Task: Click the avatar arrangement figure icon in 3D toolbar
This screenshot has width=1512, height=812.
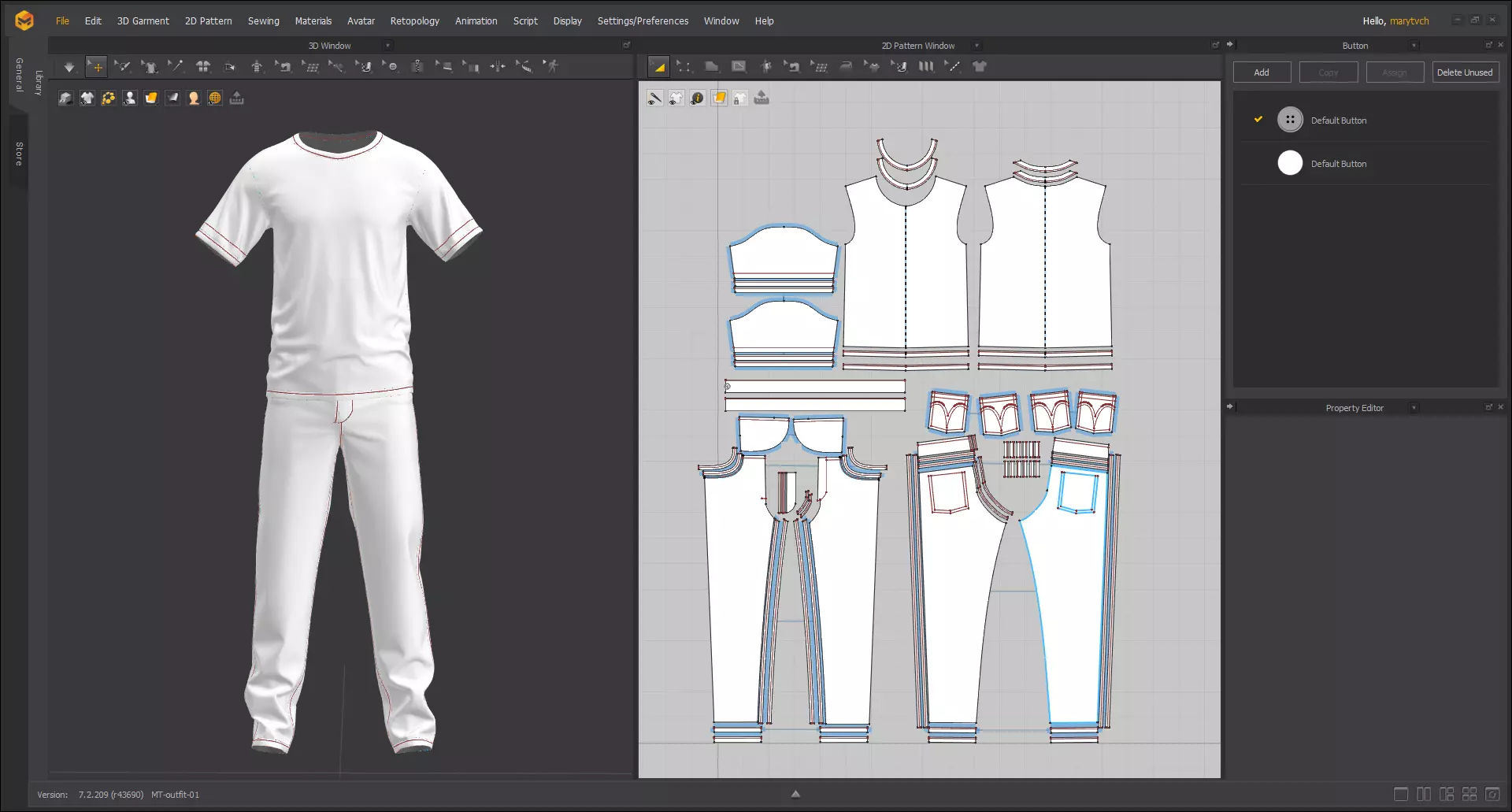Action: pos(257,67)
